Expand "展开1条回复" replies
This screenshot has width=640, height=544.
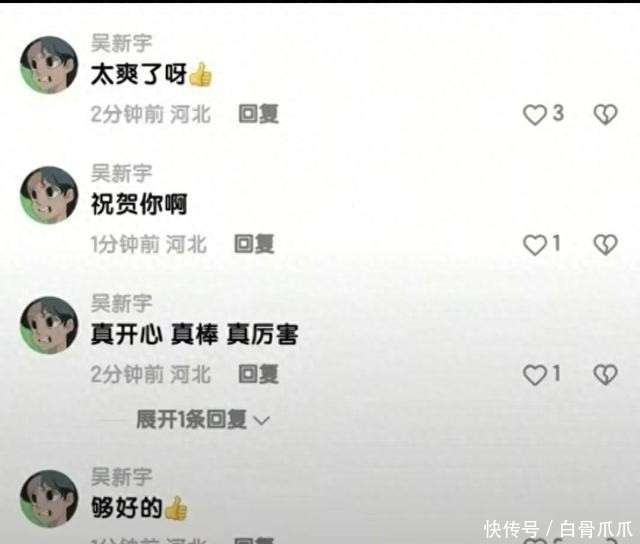point(203,420)
